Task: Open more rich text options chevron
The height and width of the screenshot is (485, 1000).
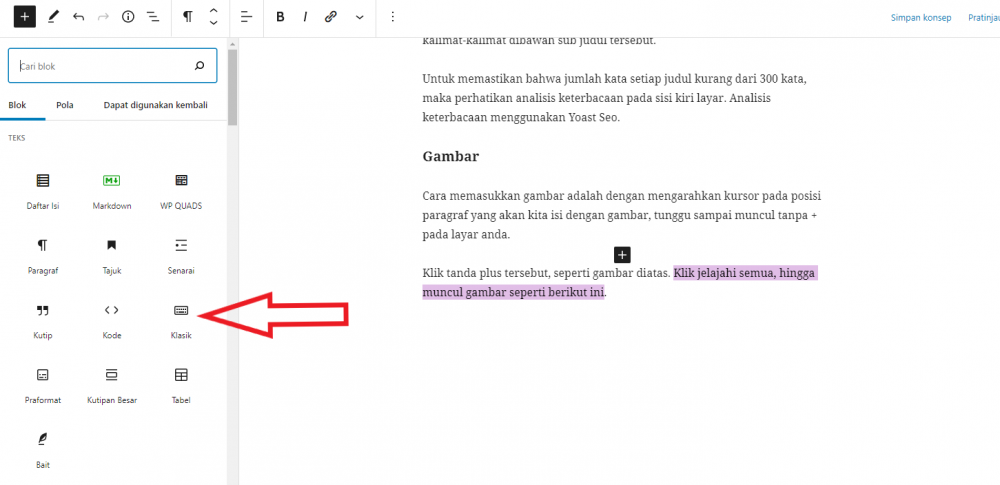Action: [x=360, y=17]
